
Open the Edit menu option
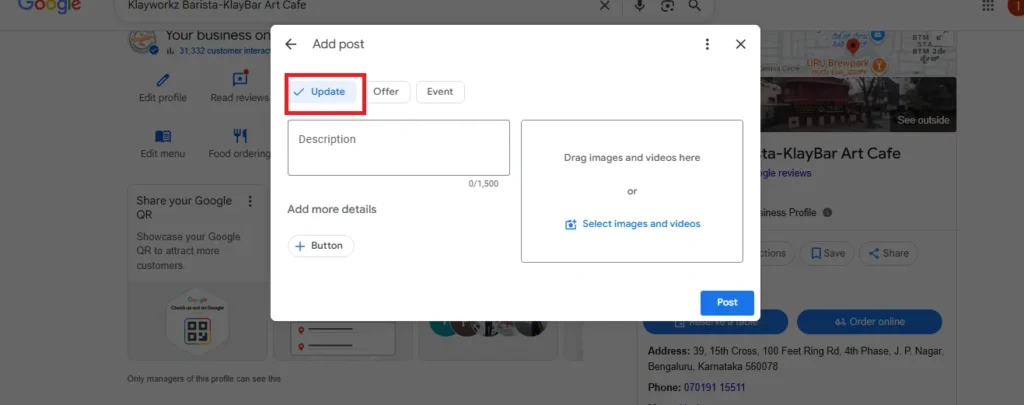[x=163, y=143]
